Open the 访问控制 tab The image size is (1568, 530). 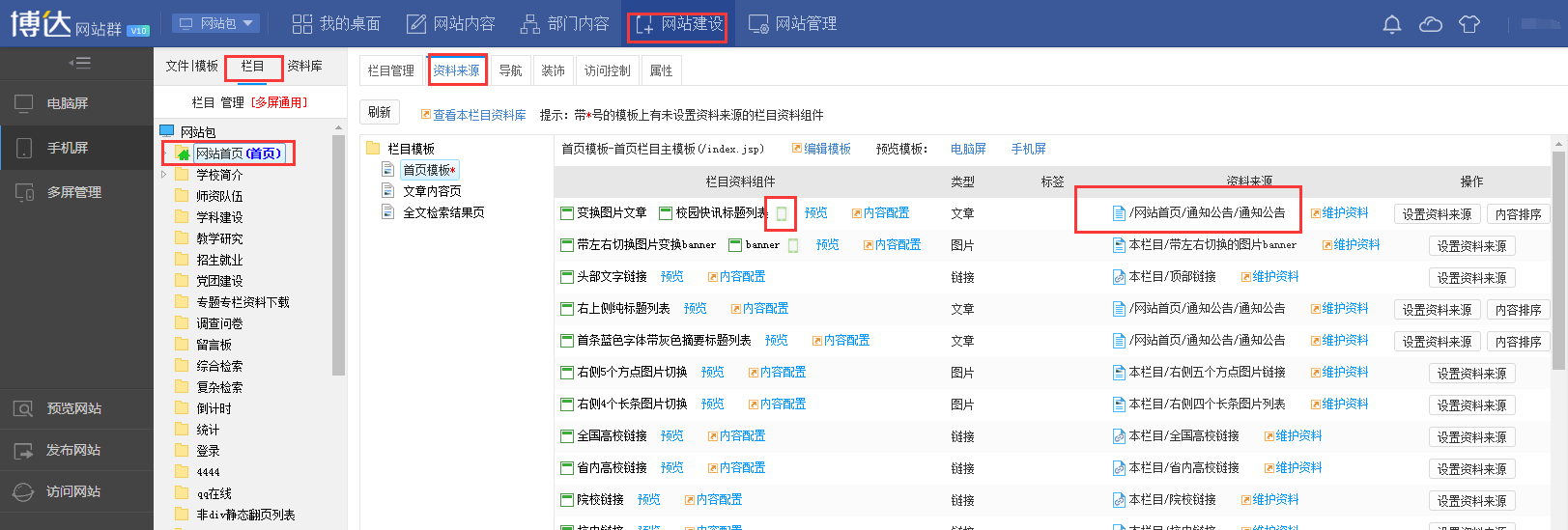pyautogui.click(x=607, y=70)
